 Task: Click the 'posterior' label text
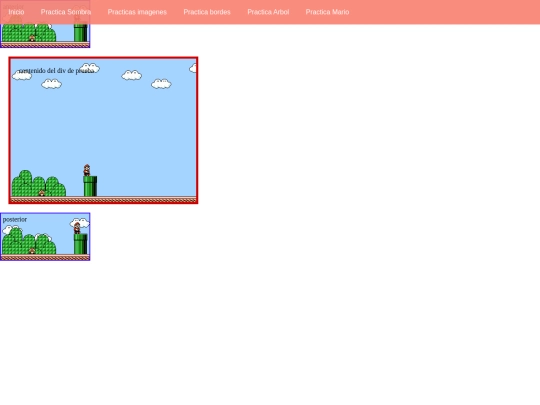(x=15, y=219)
